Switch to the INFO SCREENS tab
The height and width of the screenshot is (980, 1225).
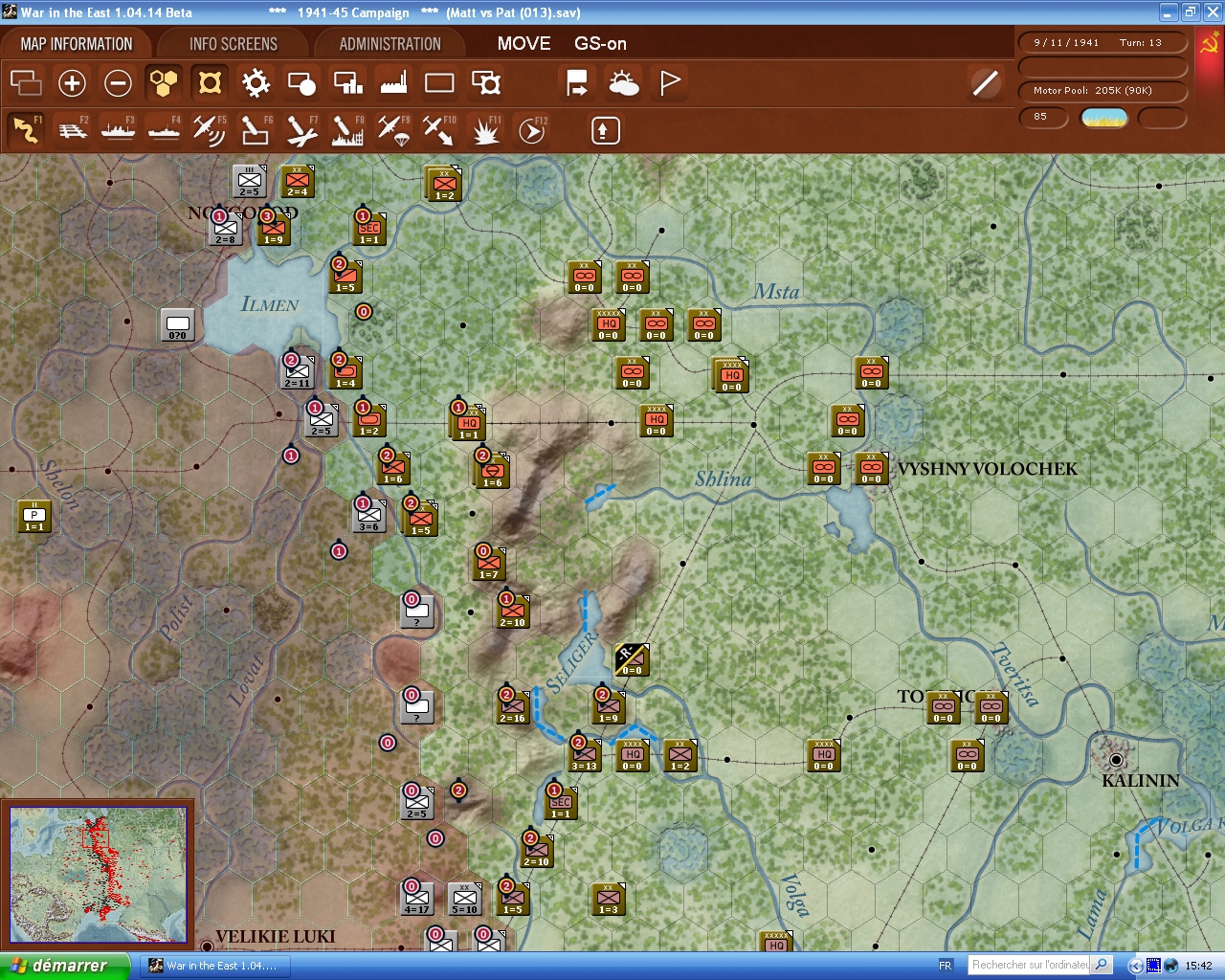pyautogui.click(x=233, y=44)
